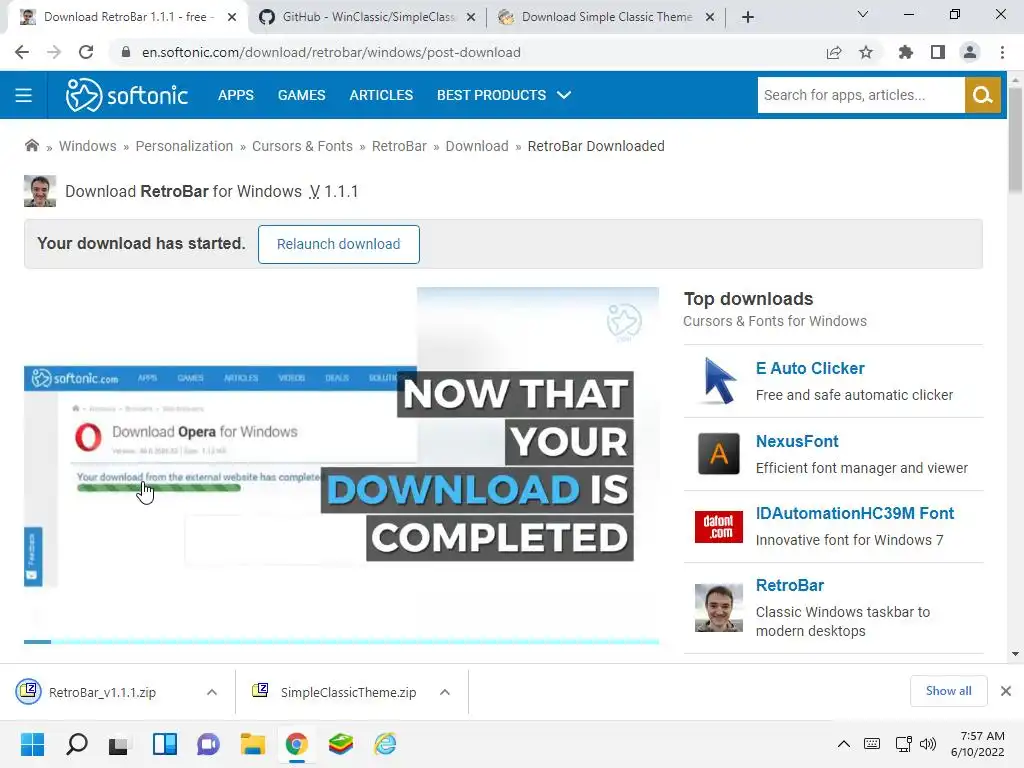Click the dafont.com icon

(718, 526)
